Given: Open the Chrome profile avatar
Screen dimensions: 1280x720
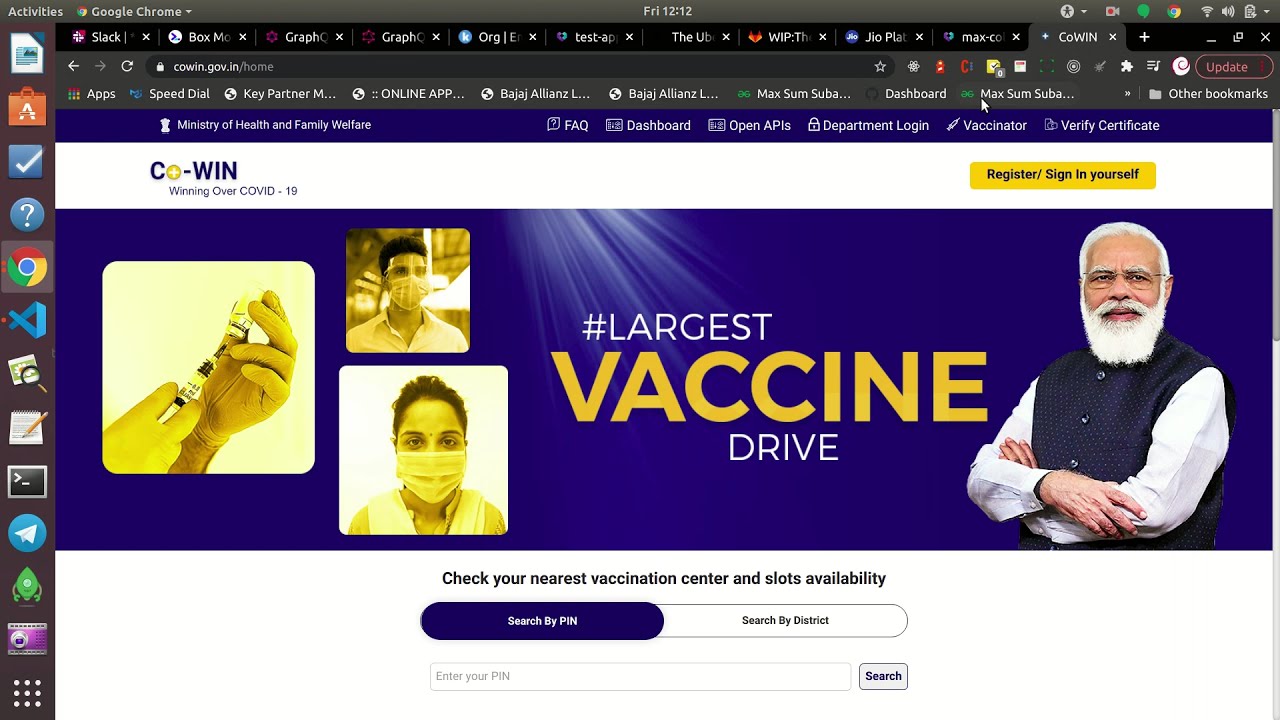Looking at the screenshot, I should point(1181,66).
